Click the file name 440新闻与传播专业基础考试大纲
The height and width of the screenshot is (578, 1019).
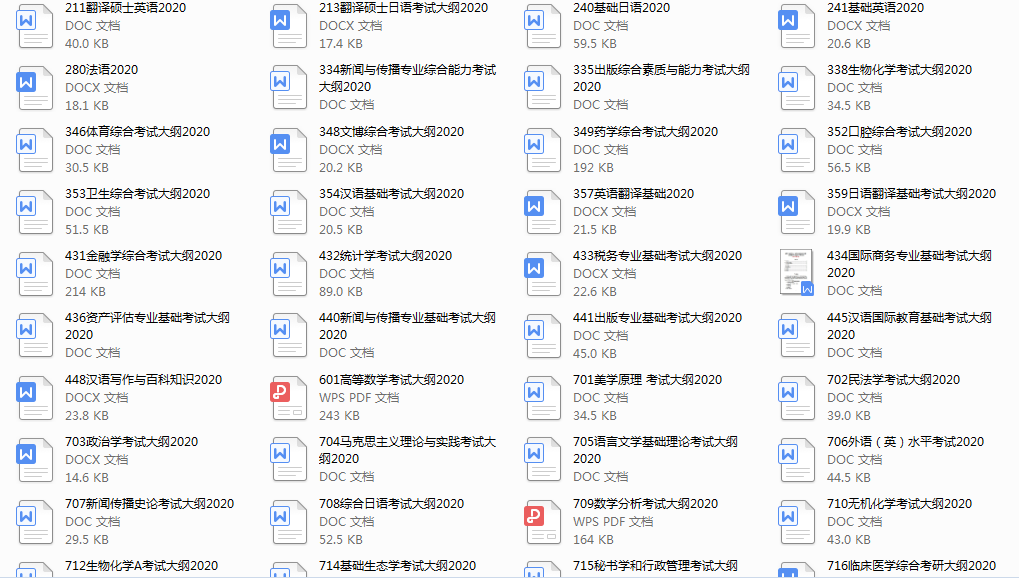pyautogui.click(x=407, y=318)
